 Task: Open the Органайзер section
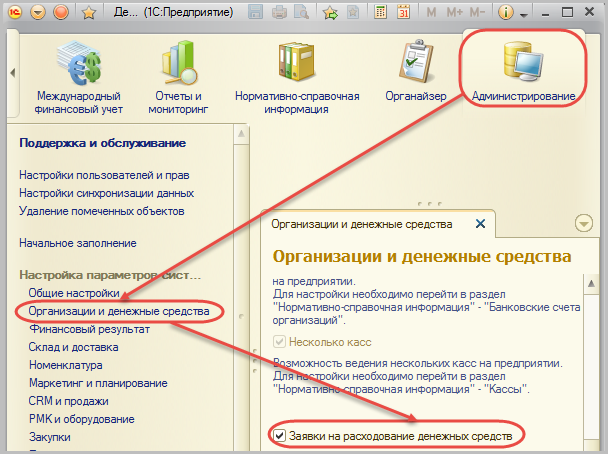point(415,70)
